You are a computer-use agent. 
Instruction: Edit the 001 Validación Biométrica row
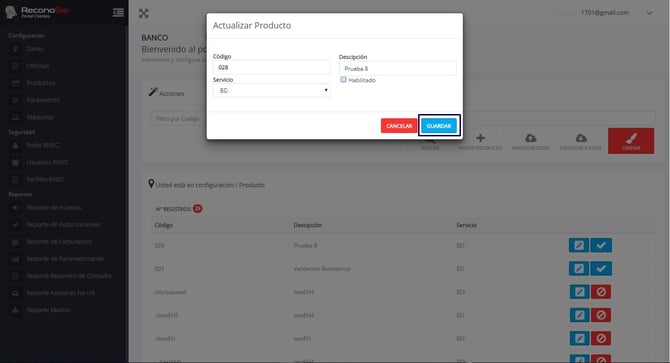(579, 269)
